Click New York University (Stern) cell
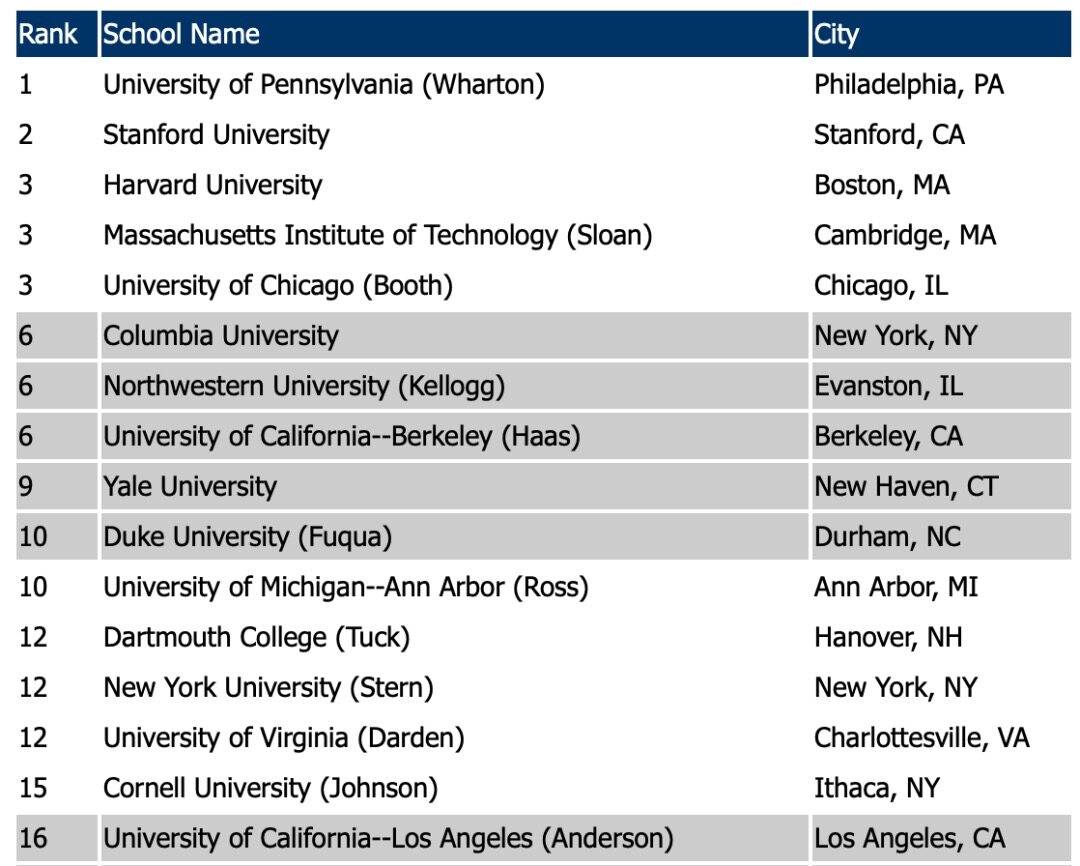The width and height of the screenshot is (1080, 866). click(268, 688)
